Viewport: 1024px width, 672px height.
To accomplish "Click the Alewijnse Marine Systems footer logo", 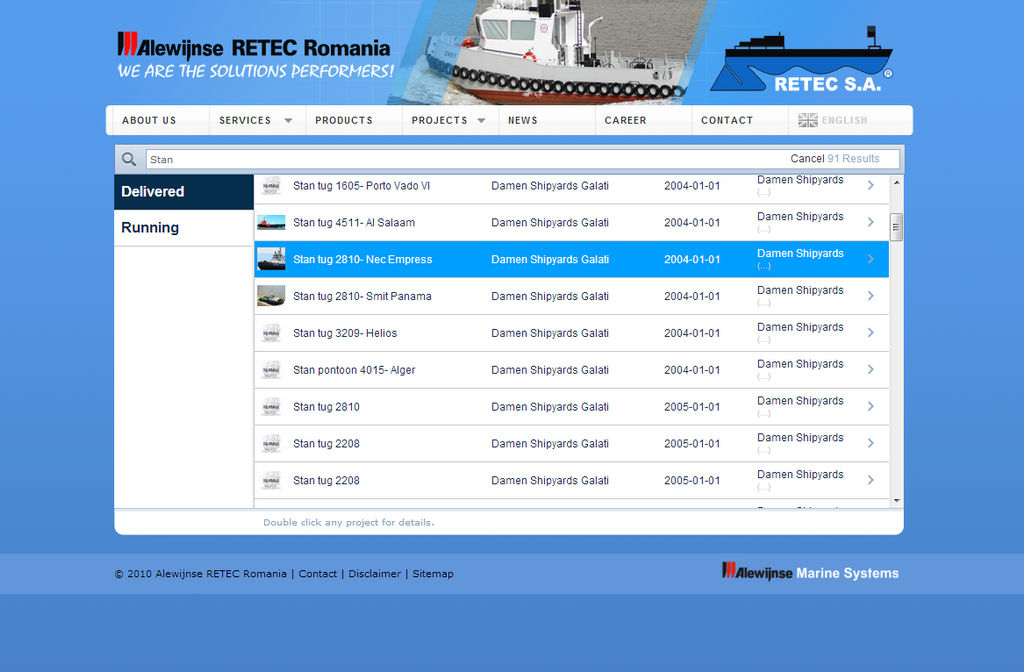I will (x=810, y=572).
